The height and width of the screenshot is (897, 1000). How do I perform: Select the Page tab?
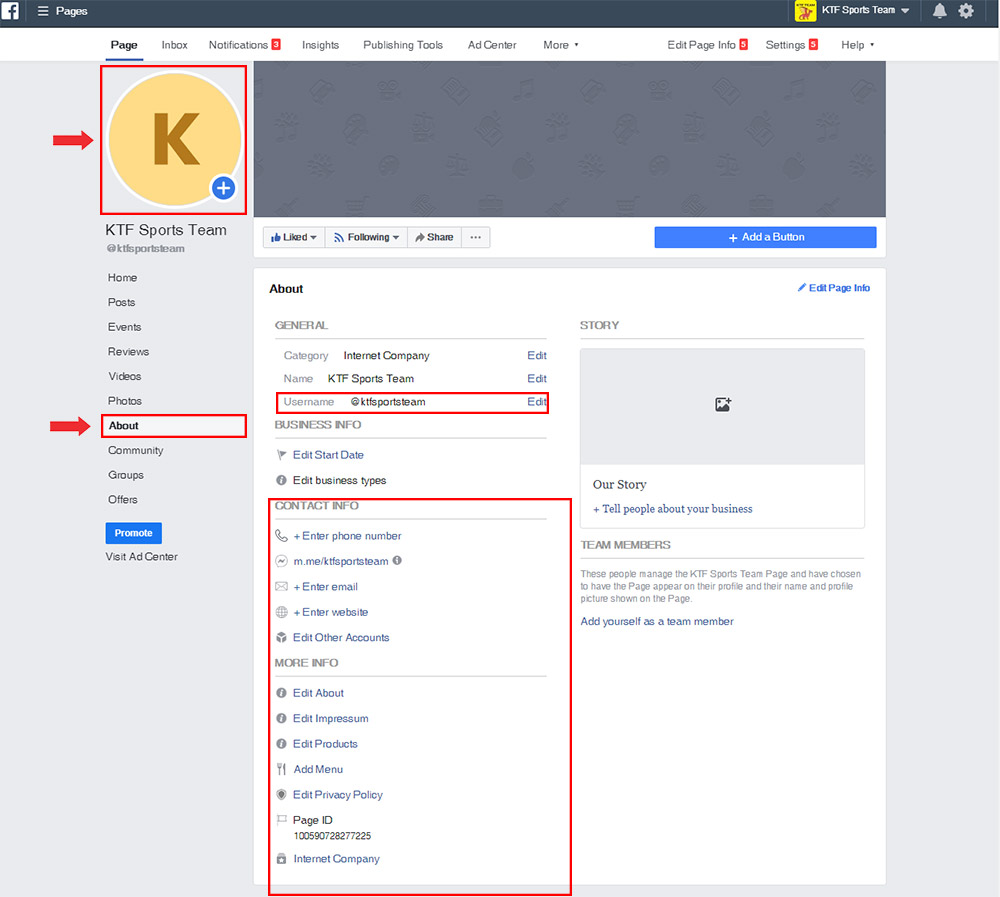[124, 45]
